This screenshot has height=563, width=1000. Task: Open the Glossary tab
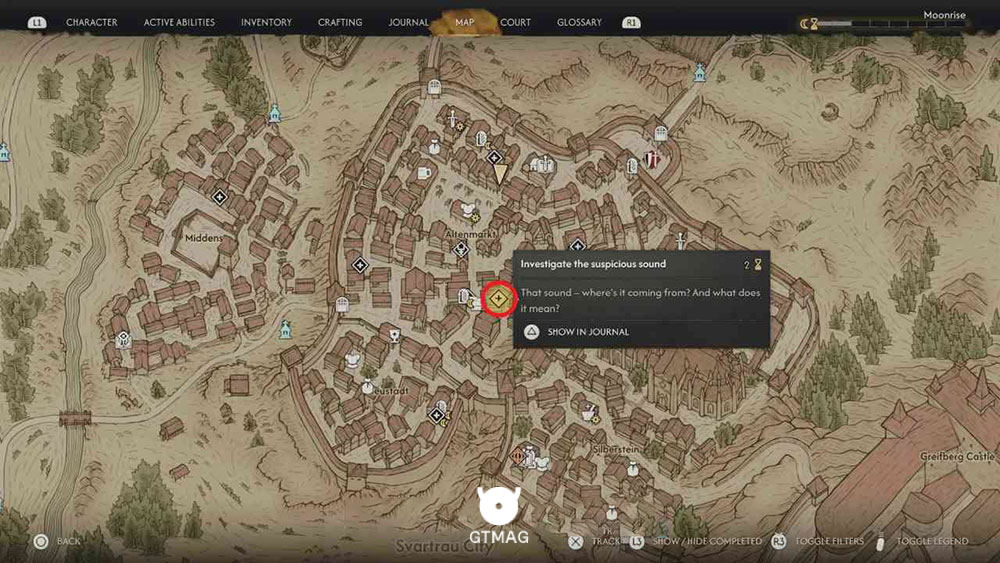point(579,22)
